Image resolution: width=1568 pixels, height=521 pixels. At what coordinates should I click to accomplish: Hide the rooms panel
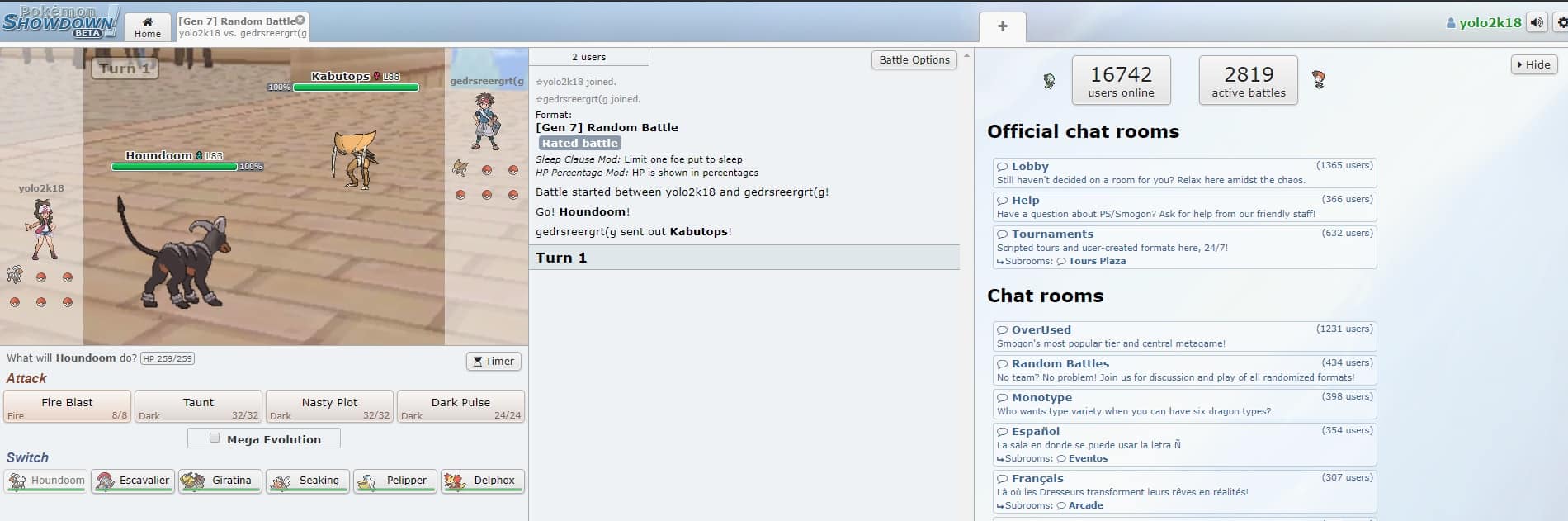[1534, 64]
